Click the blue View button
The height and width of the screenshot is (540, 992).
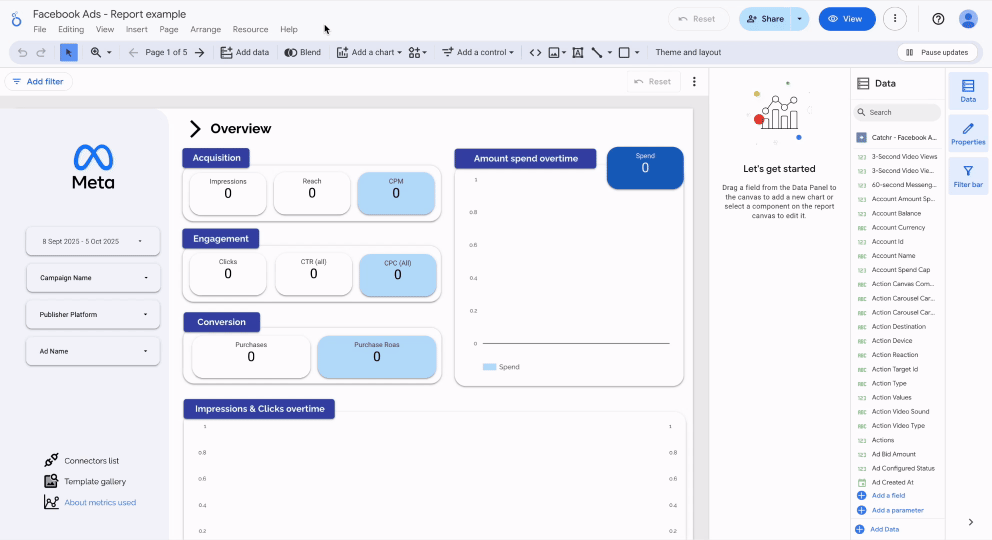pos(847,19)
